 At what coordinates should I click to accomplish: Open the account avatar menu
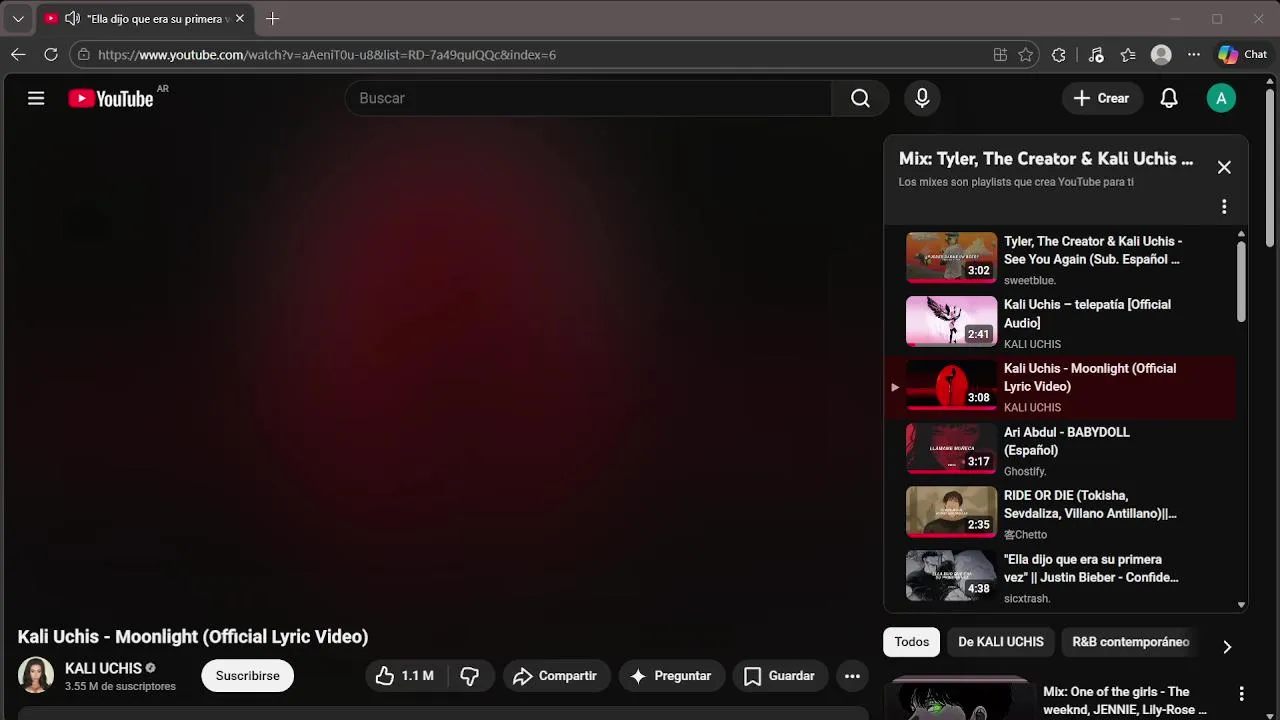pos(1221,98)
